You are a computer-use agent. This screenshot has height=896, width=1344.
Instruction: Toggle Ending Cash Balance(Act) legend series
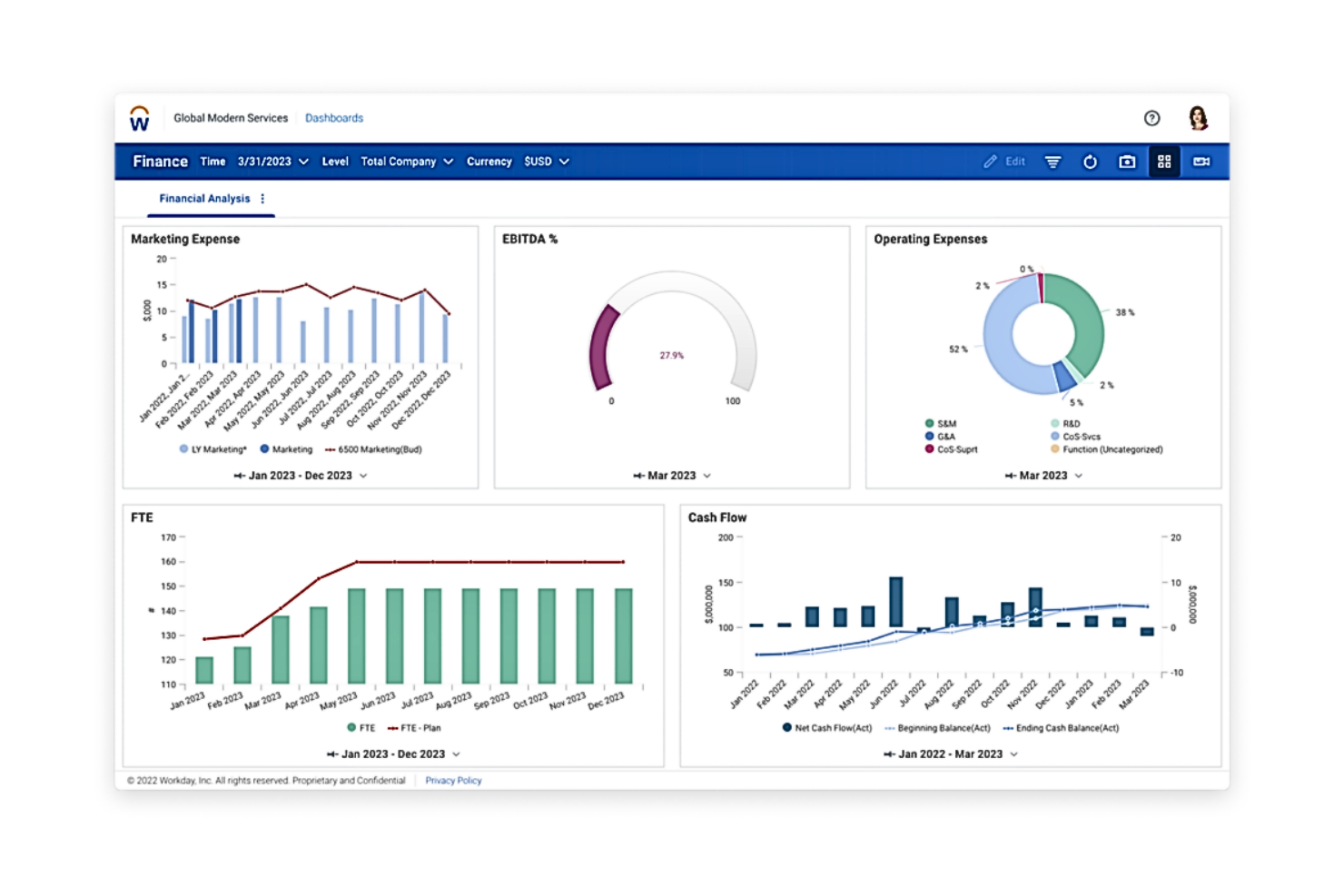1061,728
